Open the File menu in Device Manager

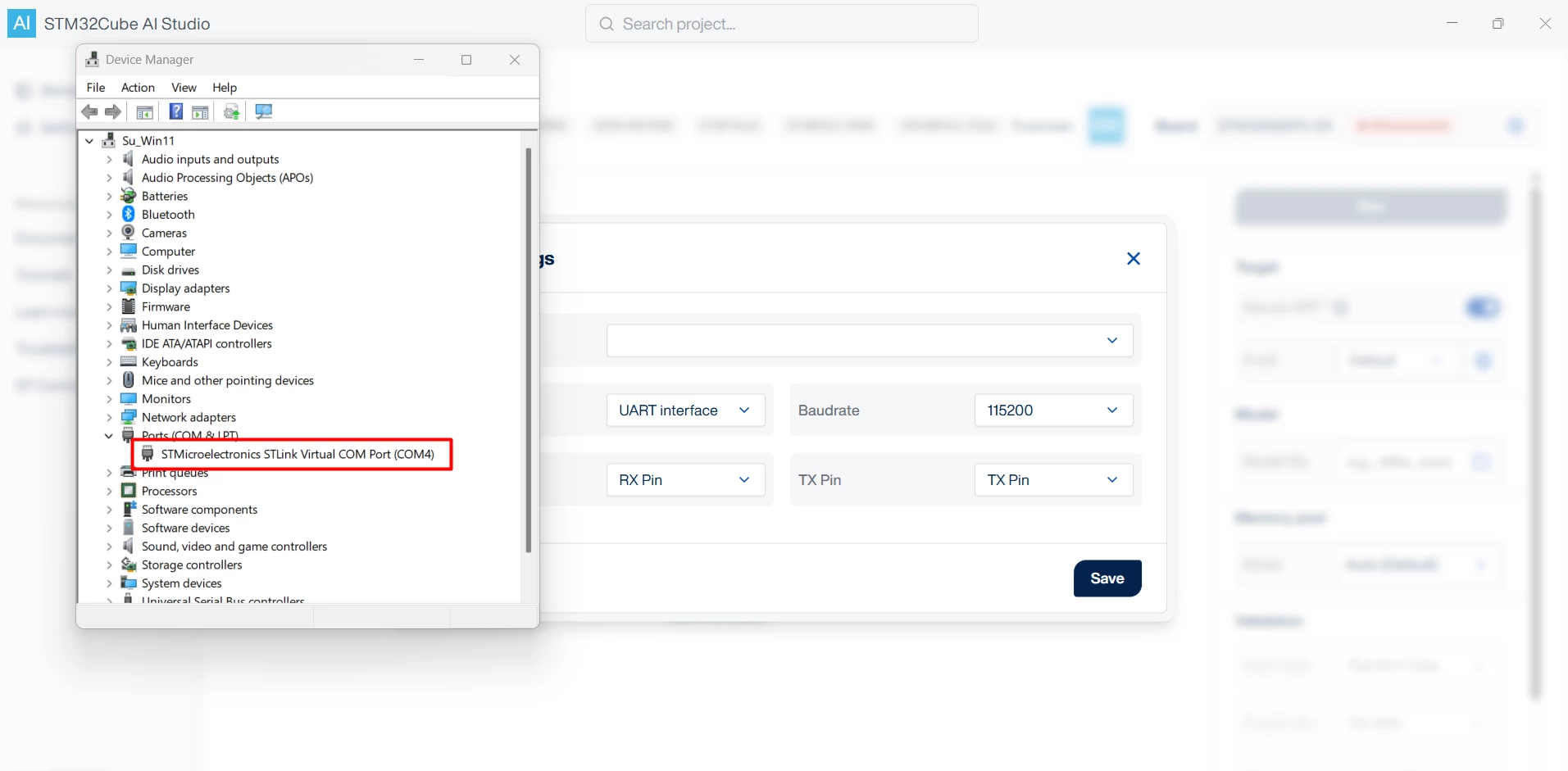[x=96, y=88]
